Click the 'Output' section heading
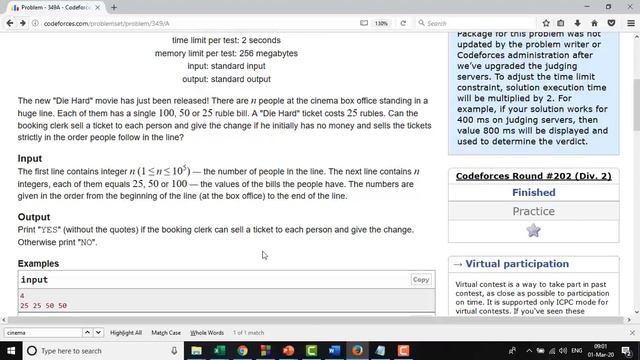Viewport: 640px width, 360px height. [34, 217]
